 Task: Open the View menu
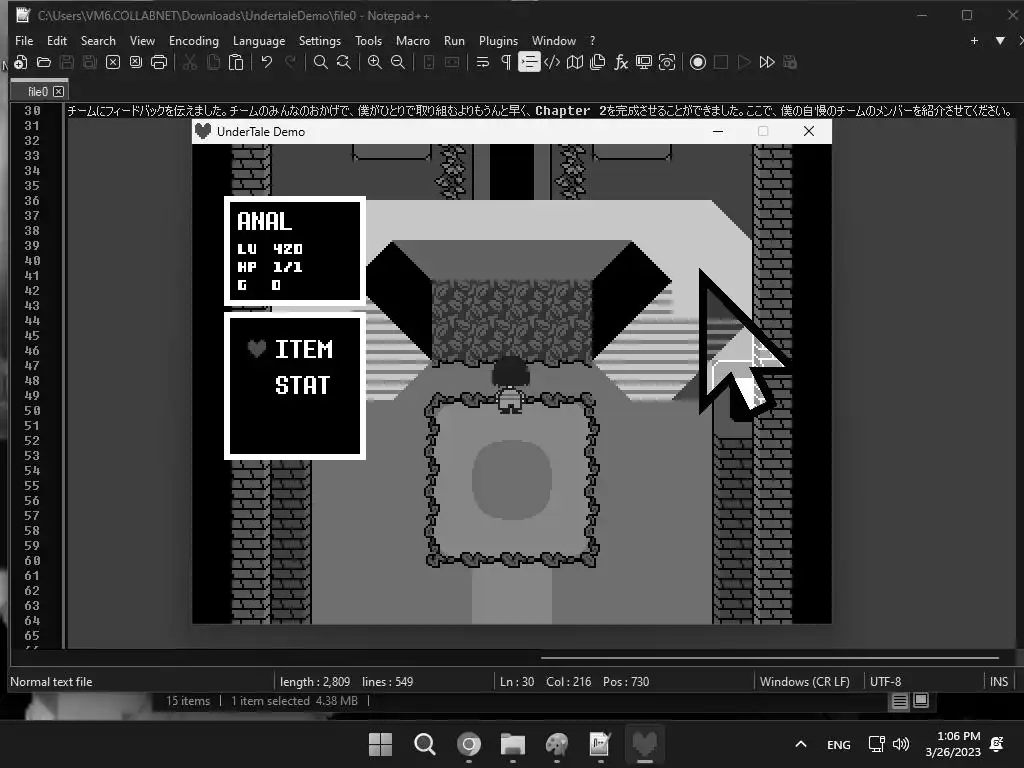click(x=142, y=40)
